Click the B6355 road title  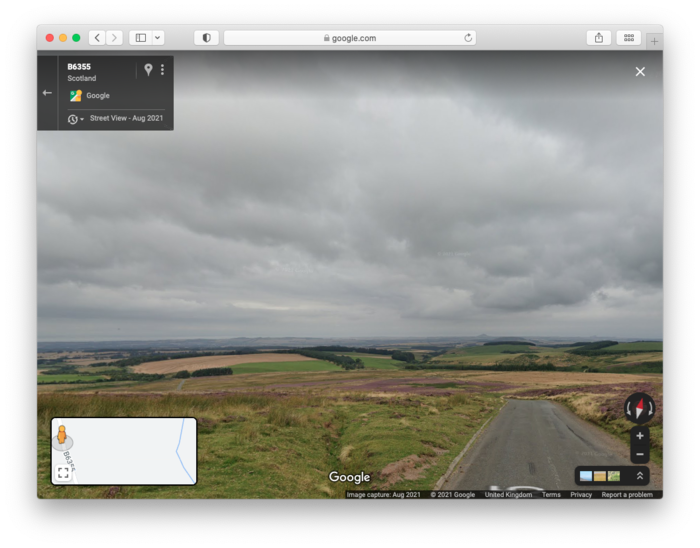tap(79, 66)
